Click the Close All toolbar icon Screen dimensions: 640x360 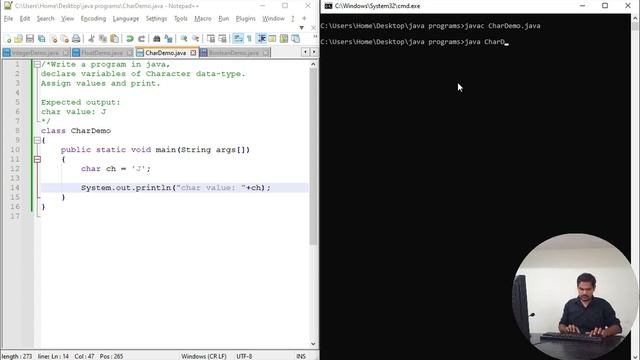pos(64,39)
